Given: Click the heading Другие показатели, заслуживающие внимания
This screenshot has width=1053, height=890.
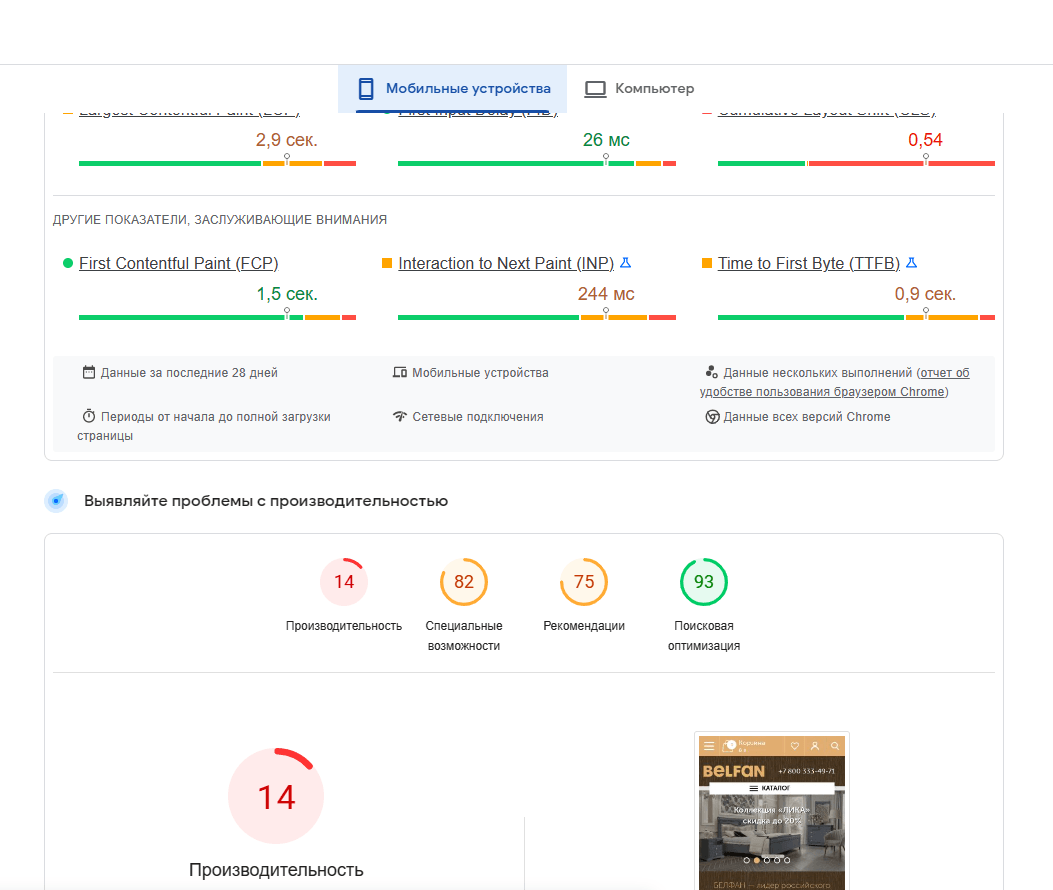Looking at the screenshot, I should [x=220, y=220].
